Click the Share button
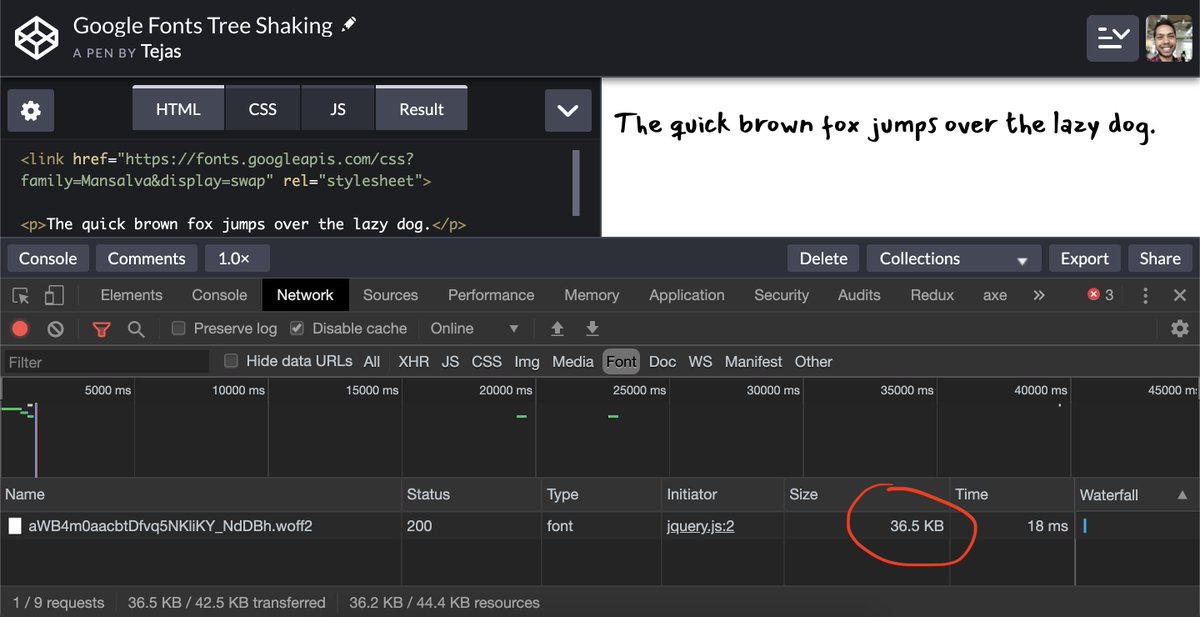The height and width of the screenshot is (617, 1200). [x=1160, y=258]
